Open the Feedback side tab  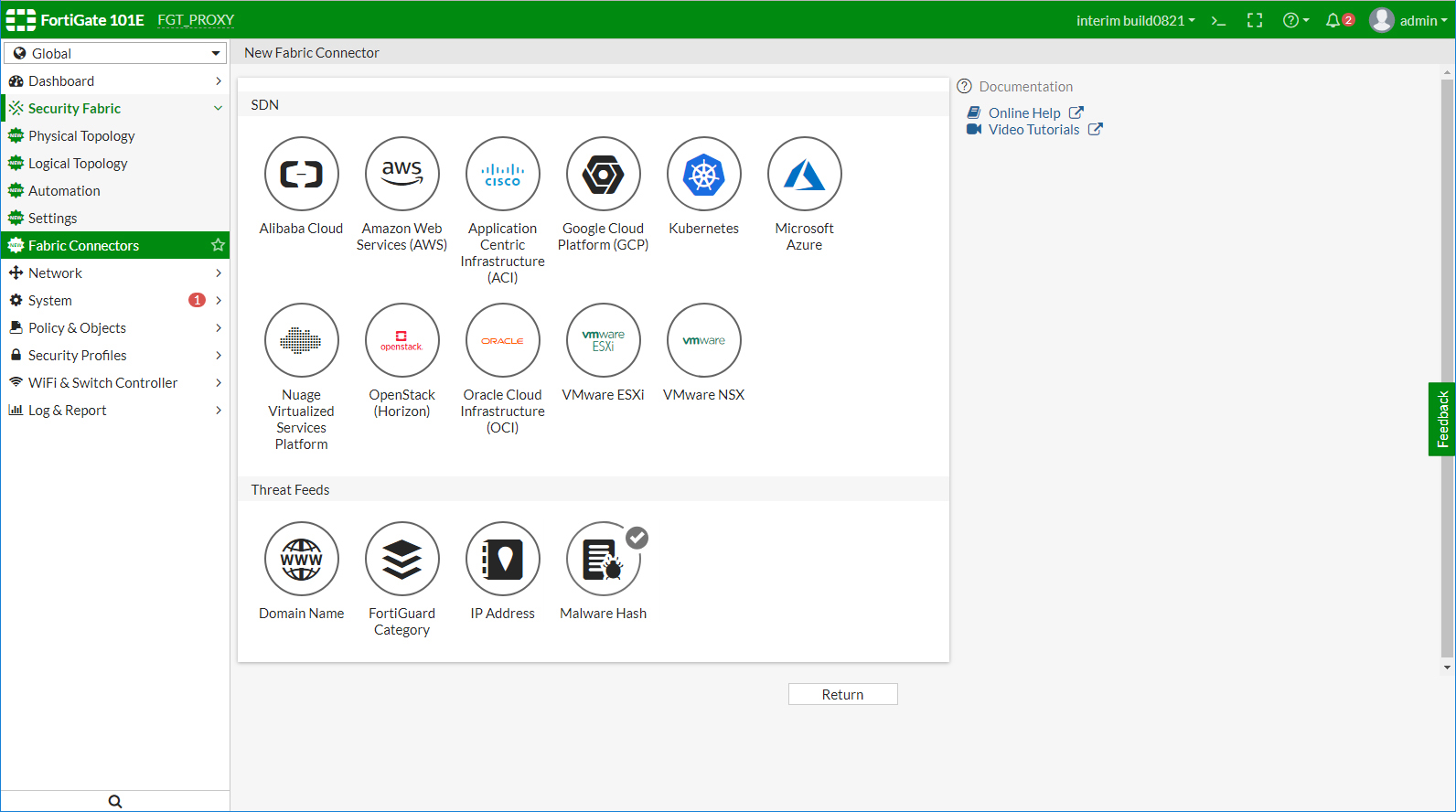click(1442, 419)
